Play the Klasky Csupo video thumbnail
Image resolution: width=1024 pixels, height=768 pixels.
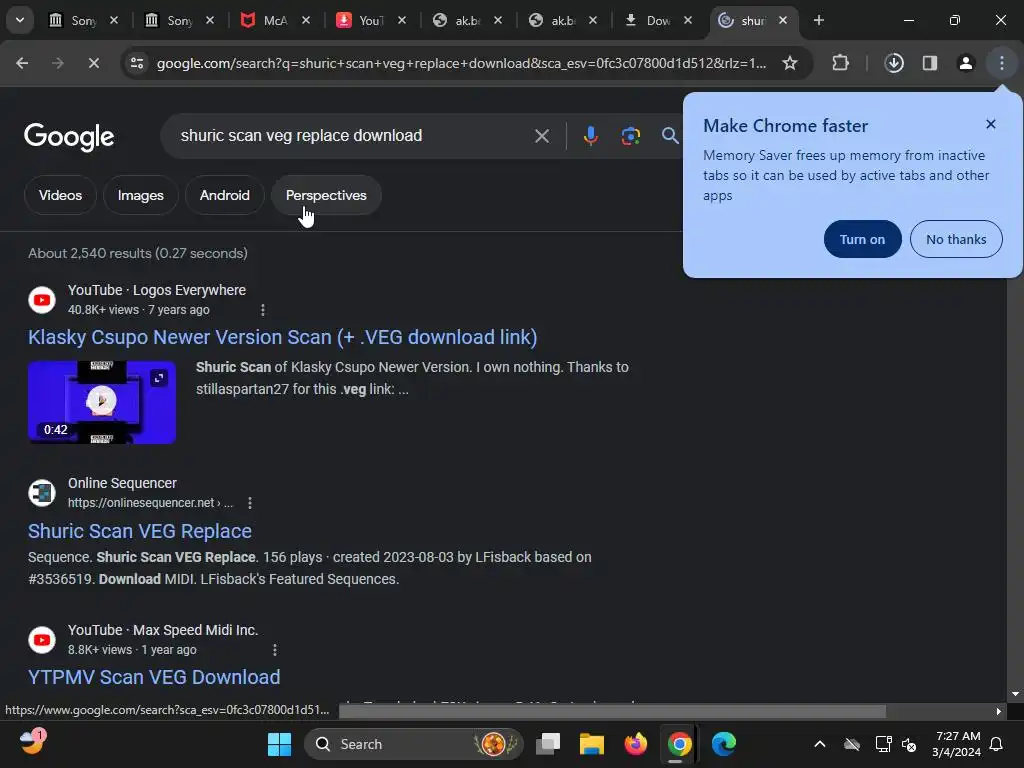102,402
